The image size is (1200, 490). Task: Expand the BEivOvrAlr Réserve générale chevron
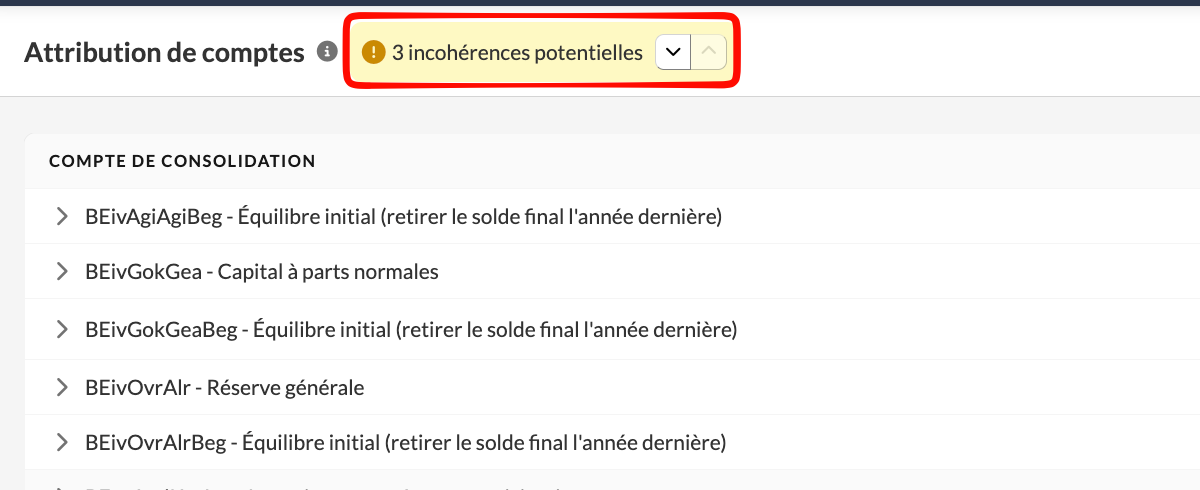click(62, 387)
